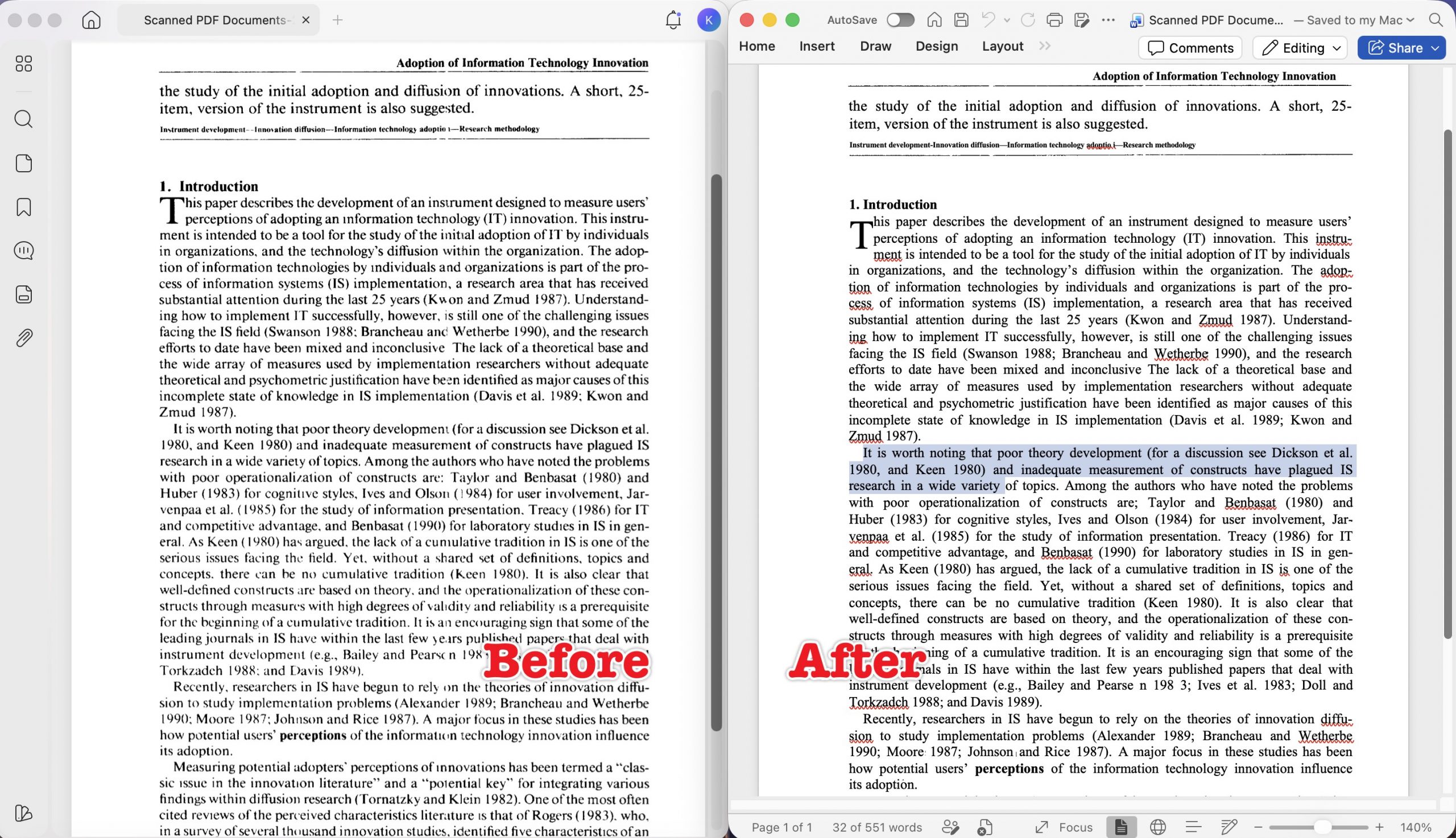Show more ribbon tabs with double chevron

1045,46
